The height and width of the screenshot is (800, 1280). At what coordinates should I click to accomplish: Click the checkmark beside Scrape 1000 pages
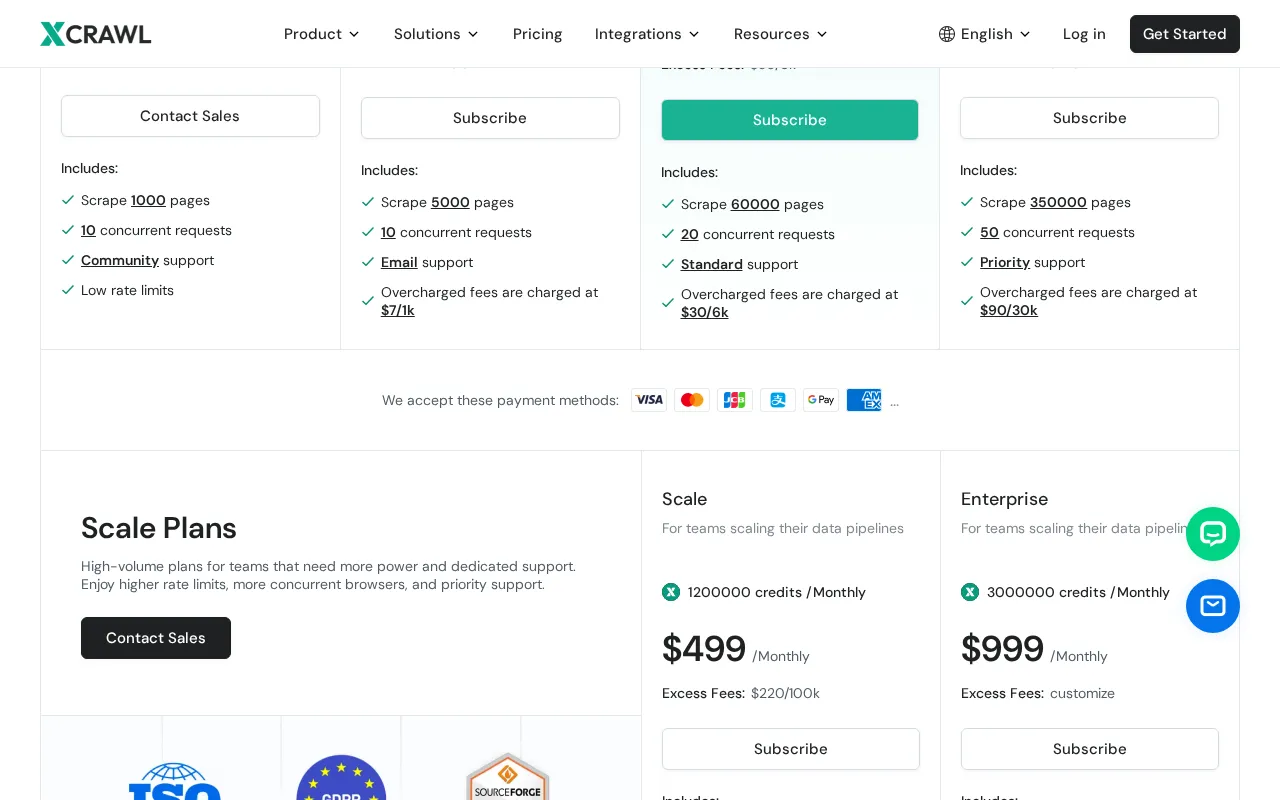click(x=68, y=200)
